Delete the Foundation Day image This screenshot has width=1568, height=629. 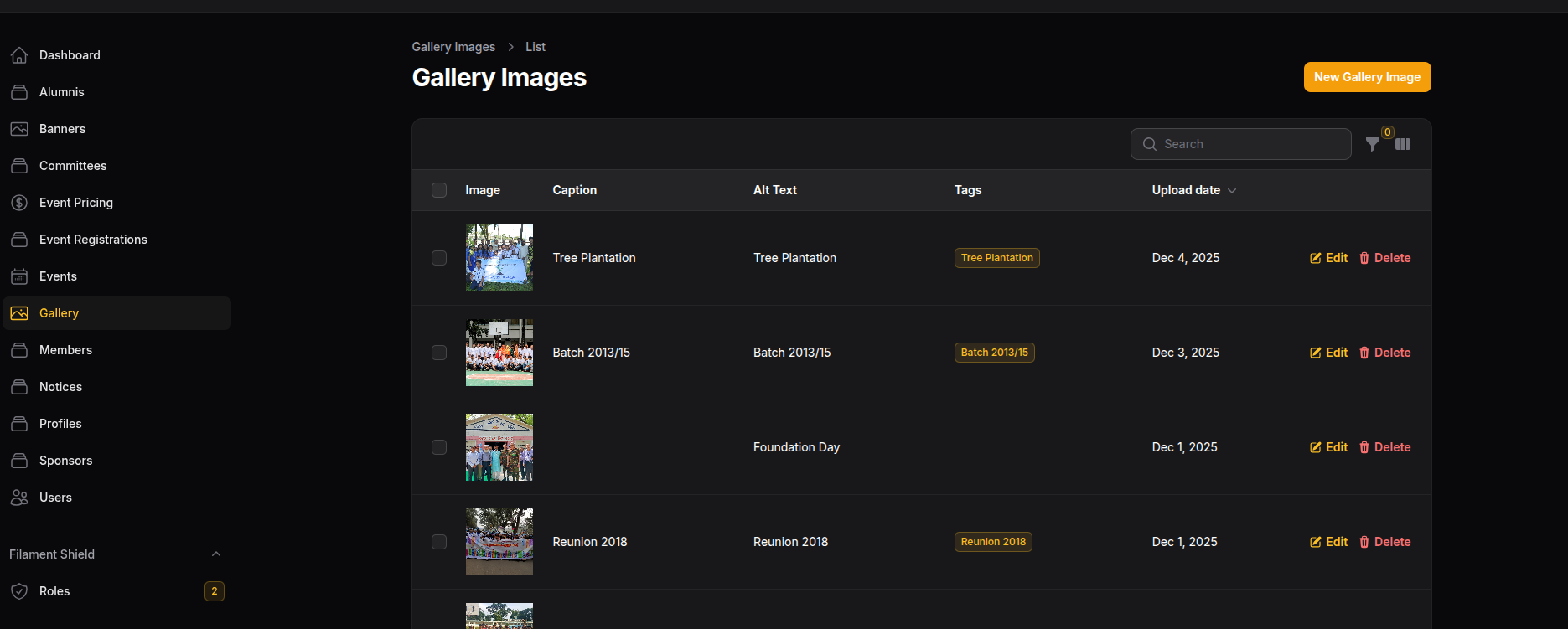1384,447
